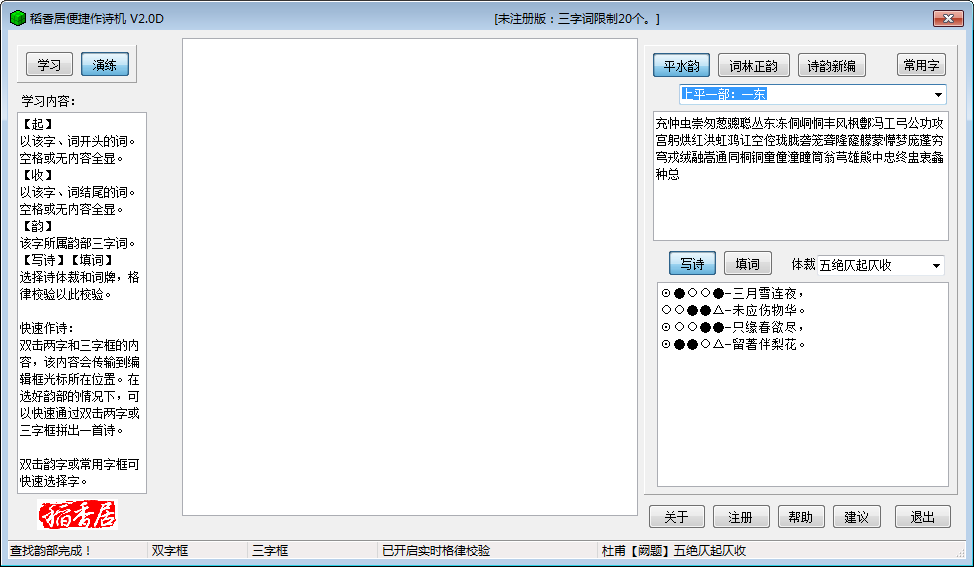The image size is (974, 567).
Task: Click the 【起】 heading in 学习内容
Action: coord(37,124)
